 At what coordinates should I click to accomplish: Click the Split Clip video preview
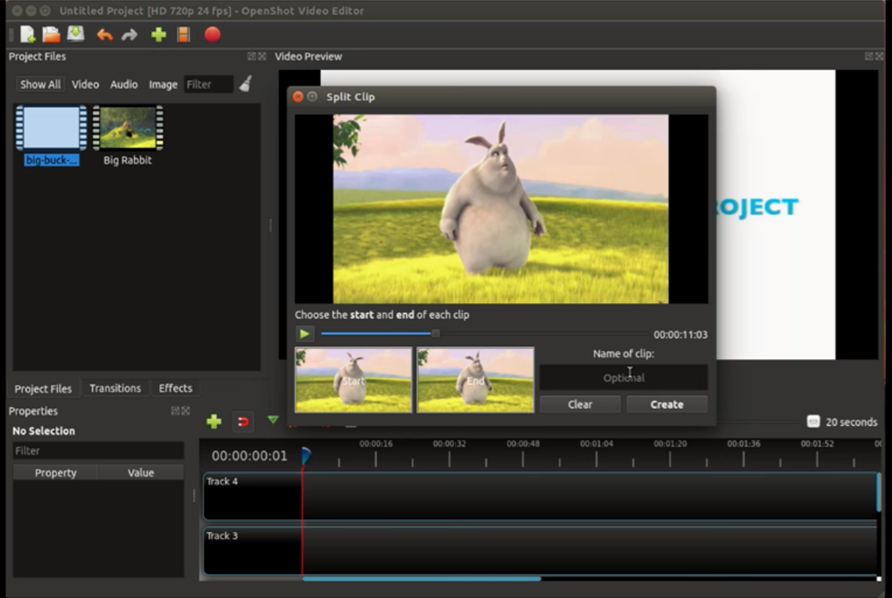(x=501, y=209)
